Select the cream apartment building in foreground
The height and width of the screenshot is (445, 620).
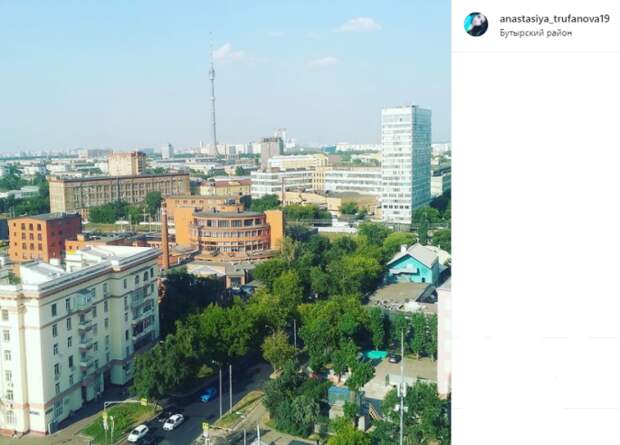(78, 340)
